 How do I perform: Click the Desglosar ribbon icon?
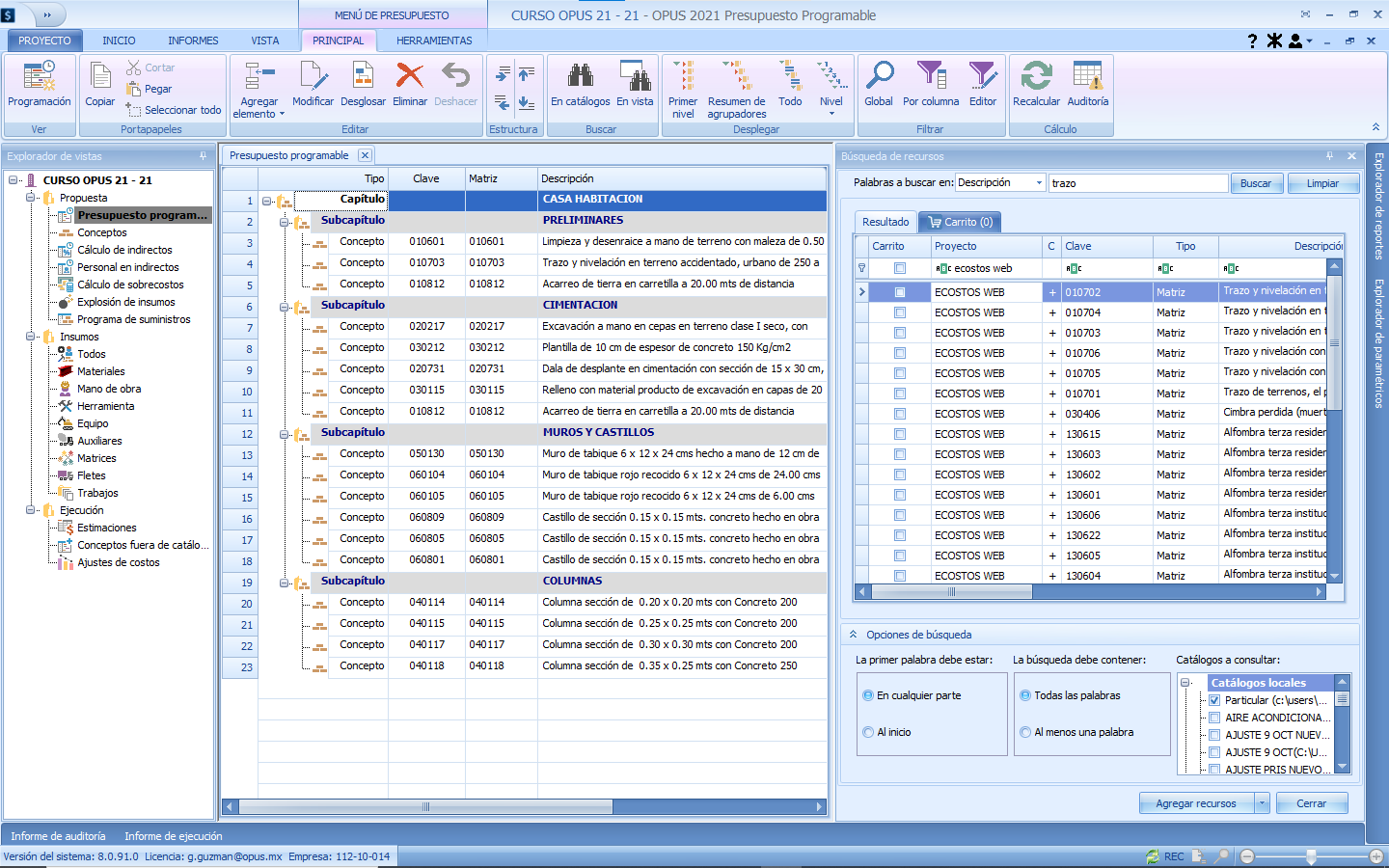[363, 84]
